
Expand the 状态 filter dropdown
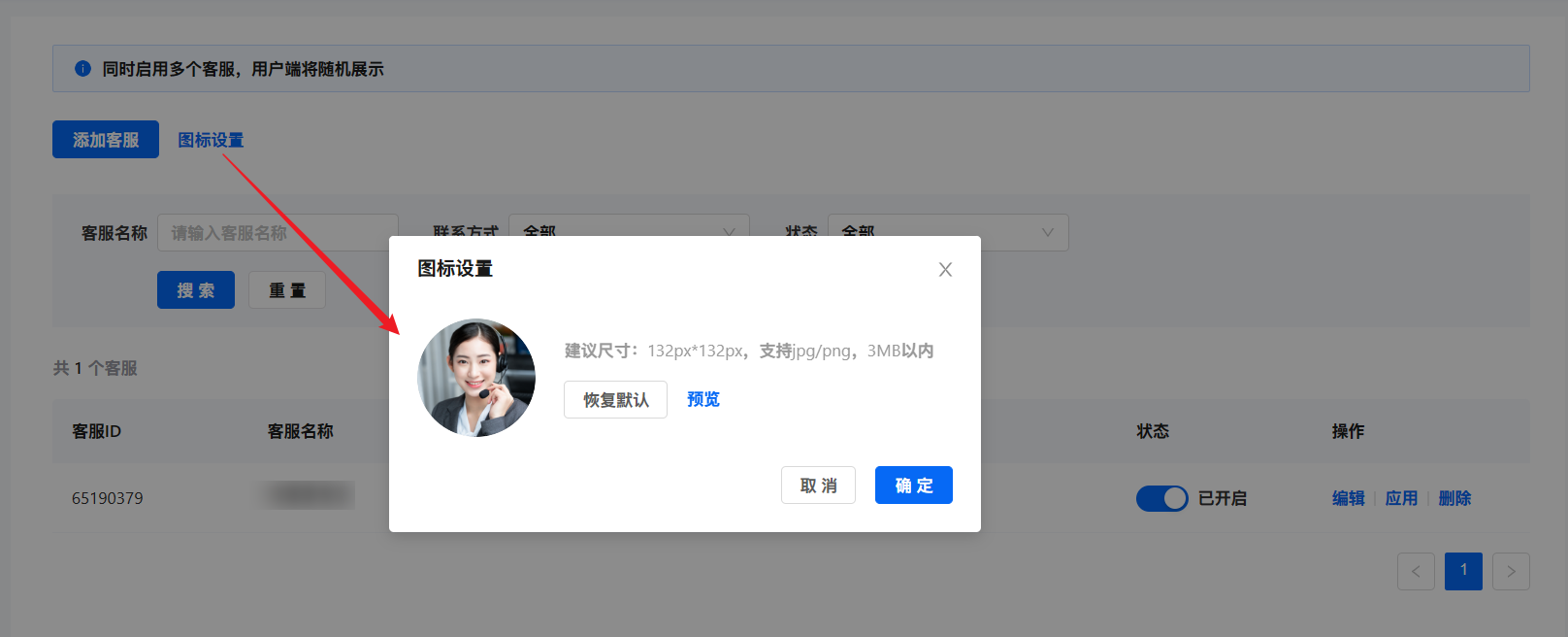pyautogui.click(x=947, y=231)
